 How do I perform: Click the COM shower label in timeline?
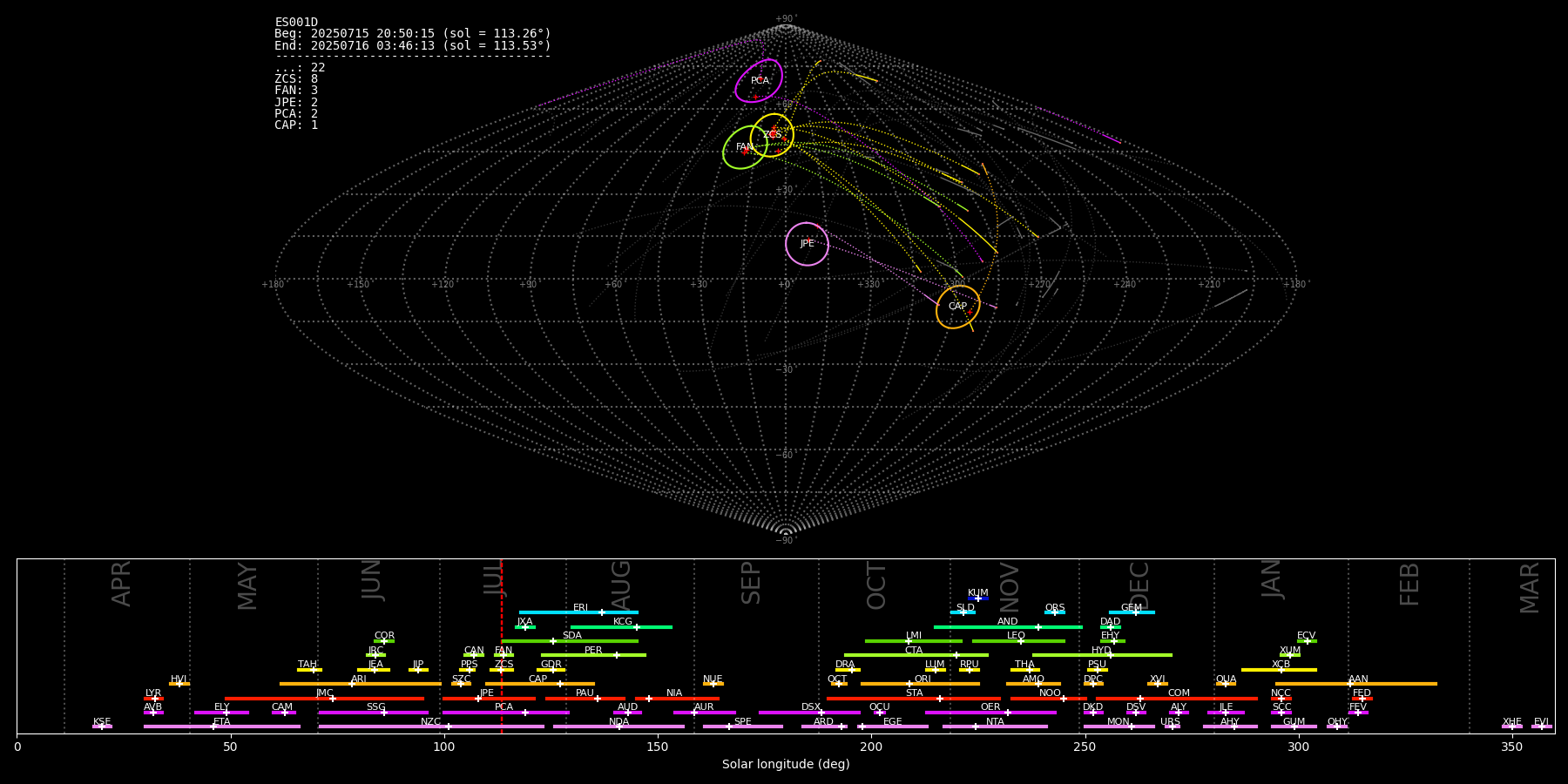coord(1179,693)
